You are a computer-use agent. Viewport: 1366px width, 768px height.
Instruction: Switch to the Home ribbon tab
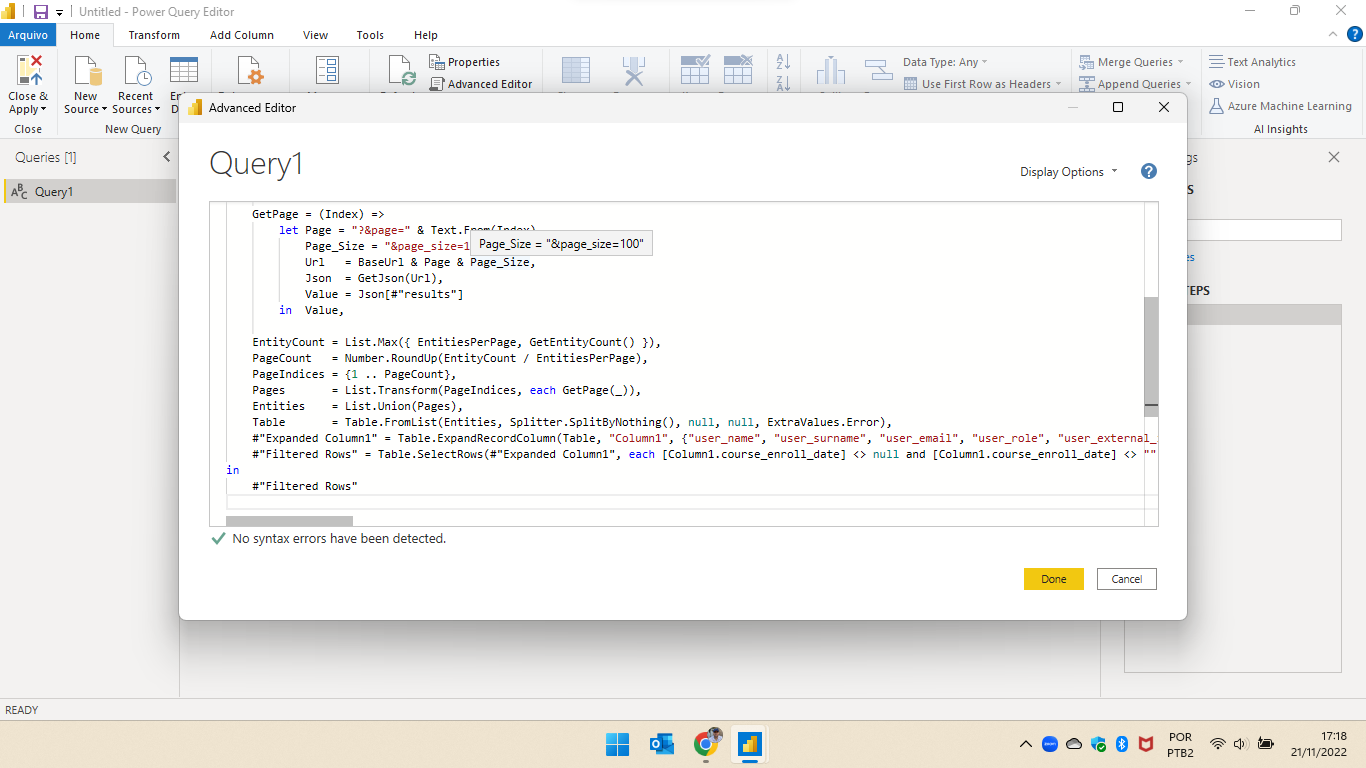click(85, 35)
